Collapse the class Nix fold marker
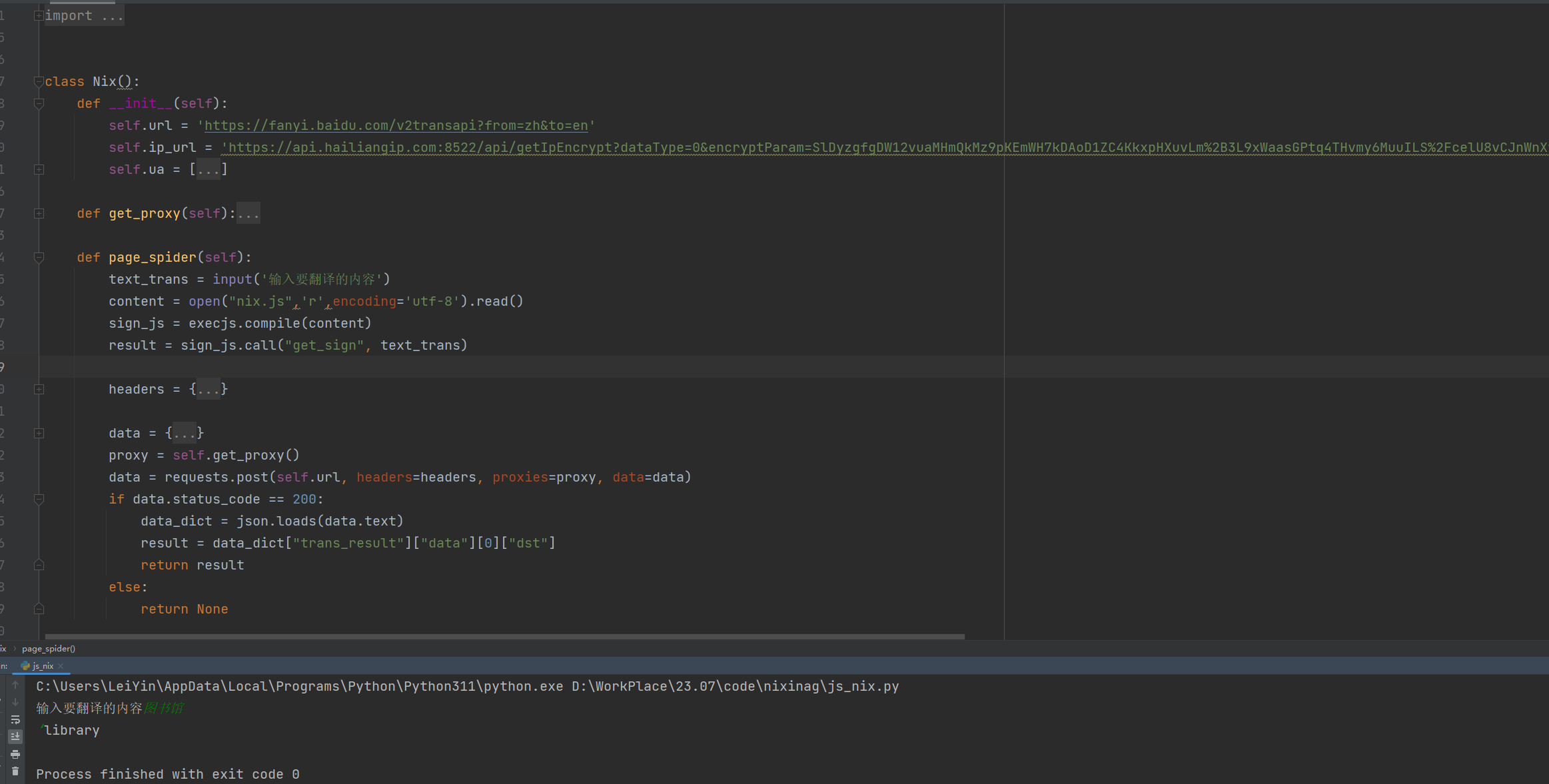This screenshot has height=784, width=1549. 39,81
